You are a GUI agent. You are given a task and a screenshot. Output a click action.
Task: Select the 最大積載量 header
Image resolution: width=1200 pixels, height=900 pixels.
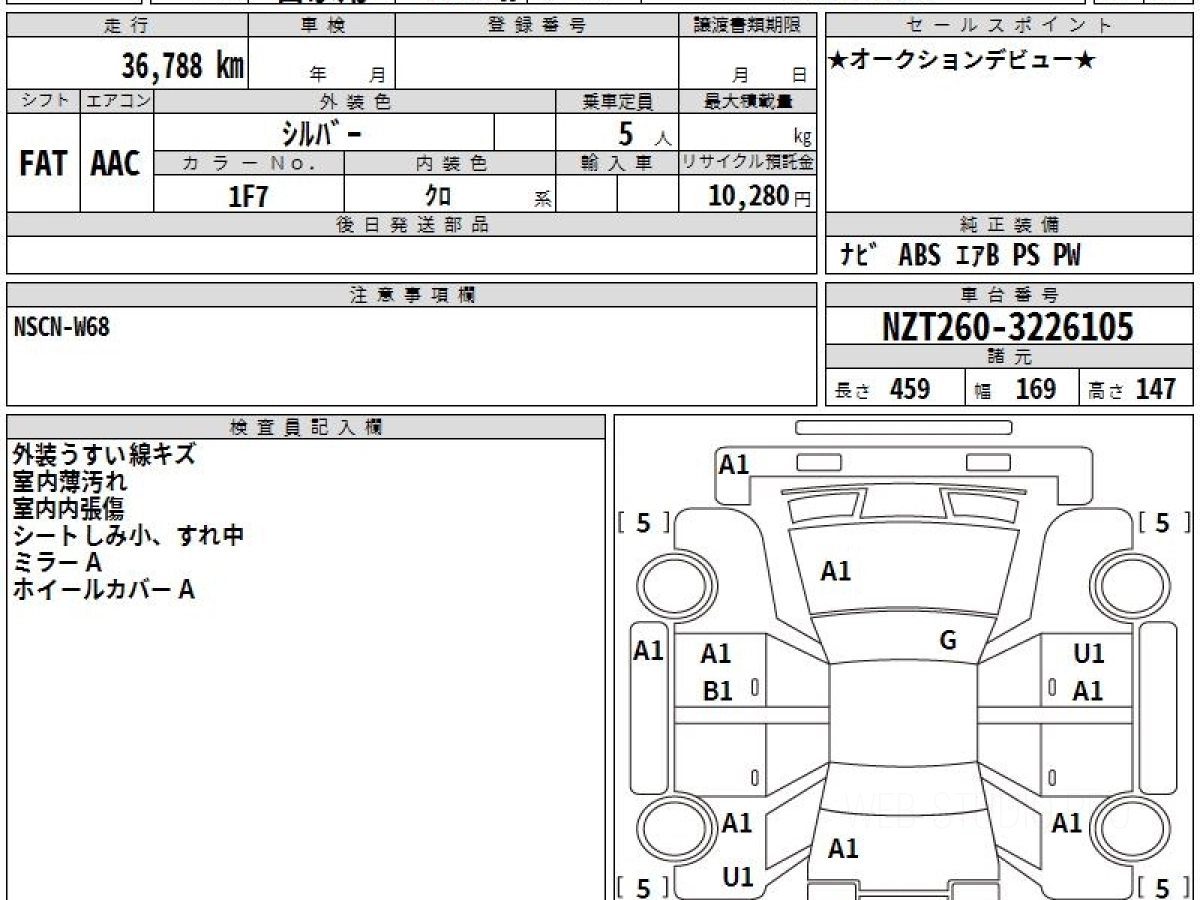point(747,101)
